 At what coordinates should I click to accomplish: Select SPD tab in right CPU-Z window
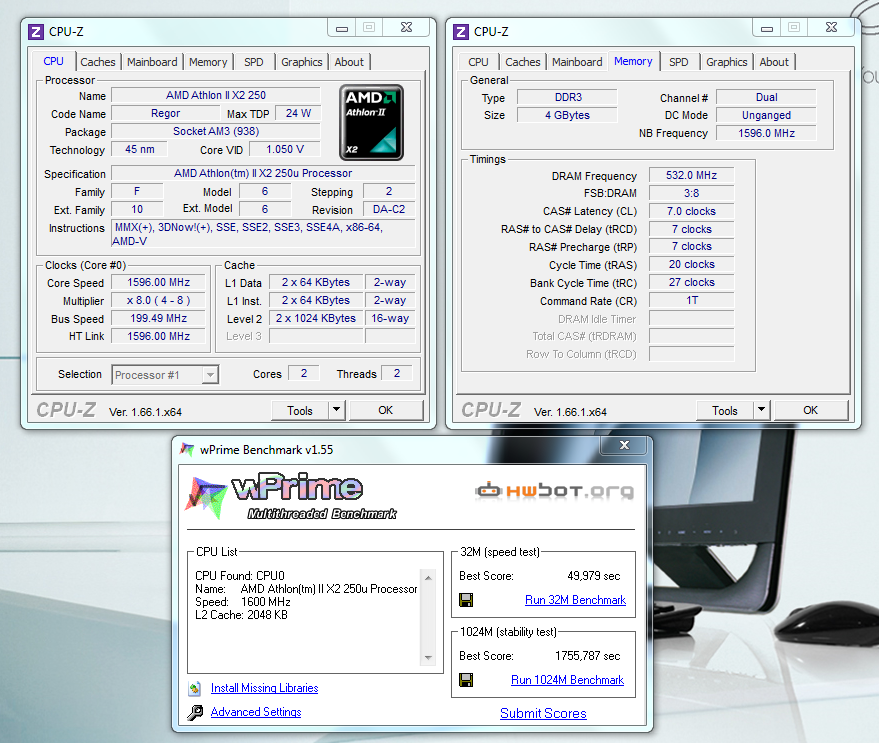click(679, 62)
